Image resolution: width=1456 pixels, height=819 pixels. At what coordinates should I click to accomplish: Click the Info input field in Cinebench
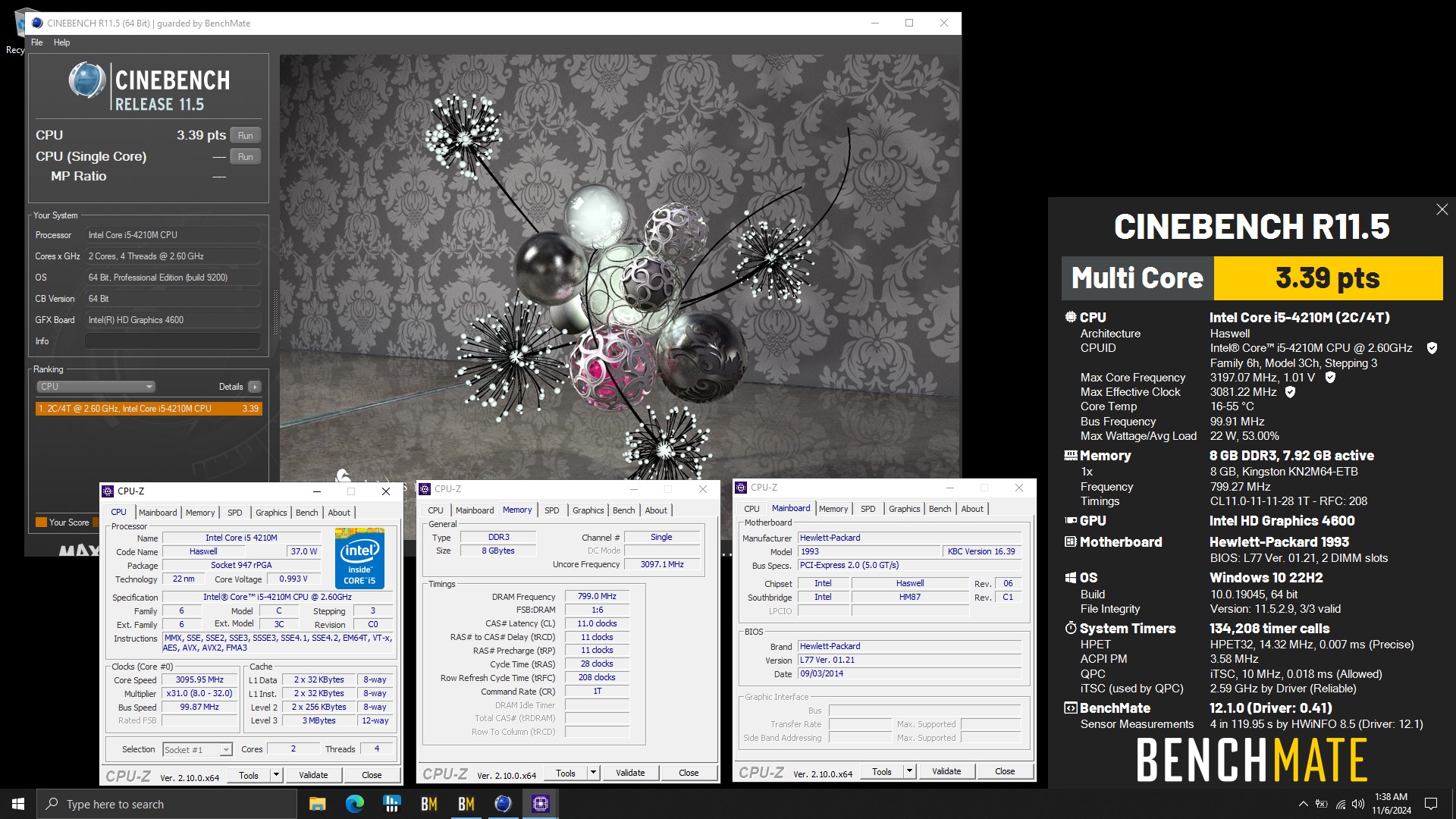click(x=173, y=341)
